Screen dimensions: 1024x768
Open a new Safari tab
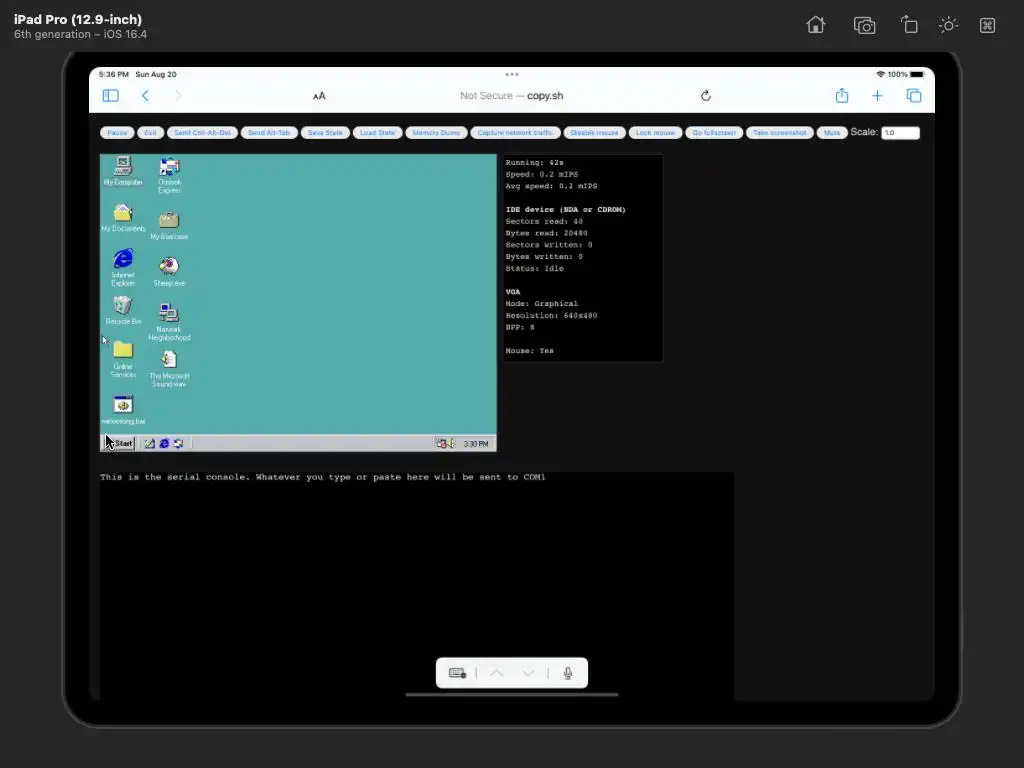pos(877,96)
